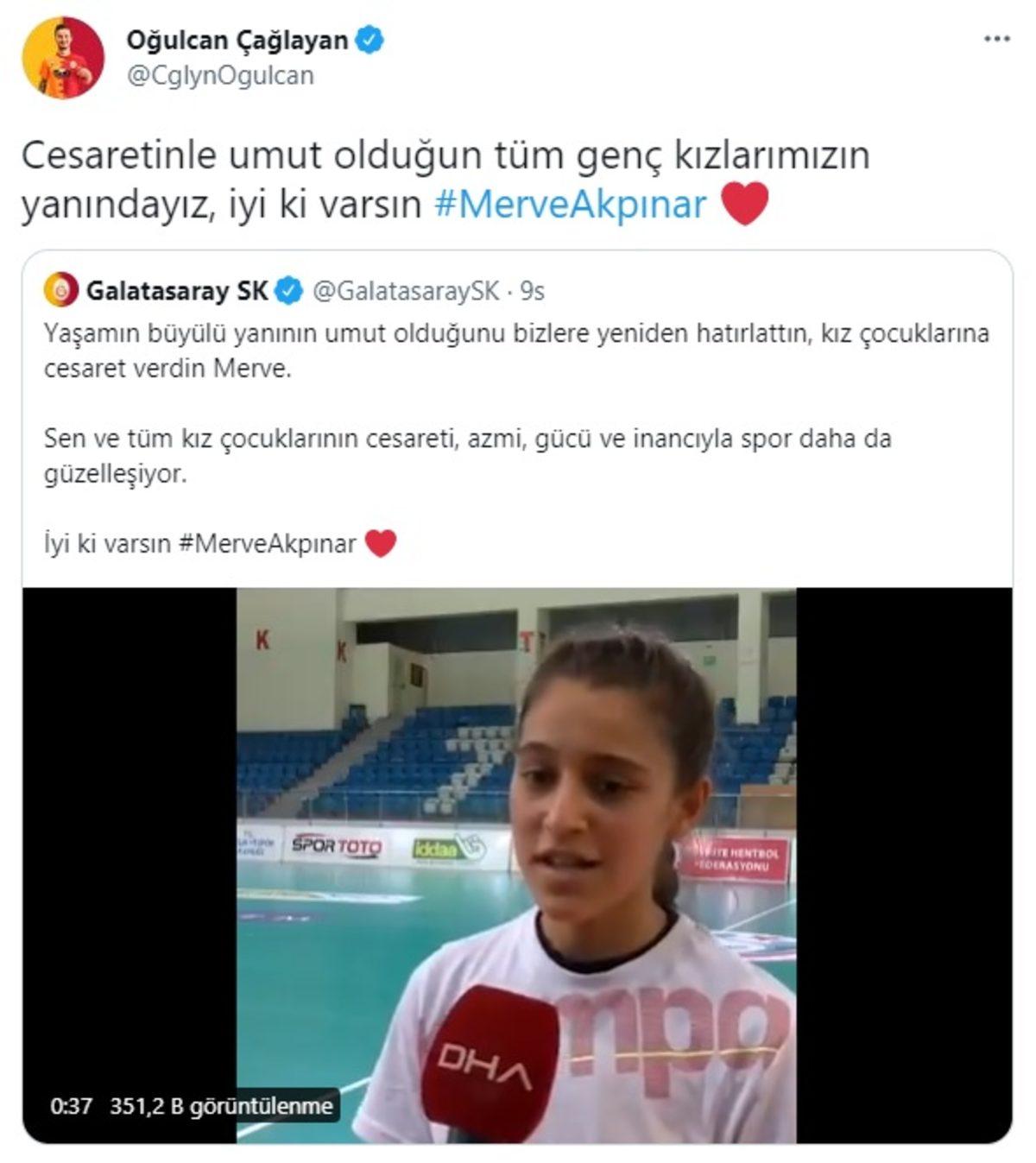Open Galatasaray SK logo avatar
Image resolution: width=1036 pixels, height=1163 pixels.
pyautogui.click(x=60, y=291)
